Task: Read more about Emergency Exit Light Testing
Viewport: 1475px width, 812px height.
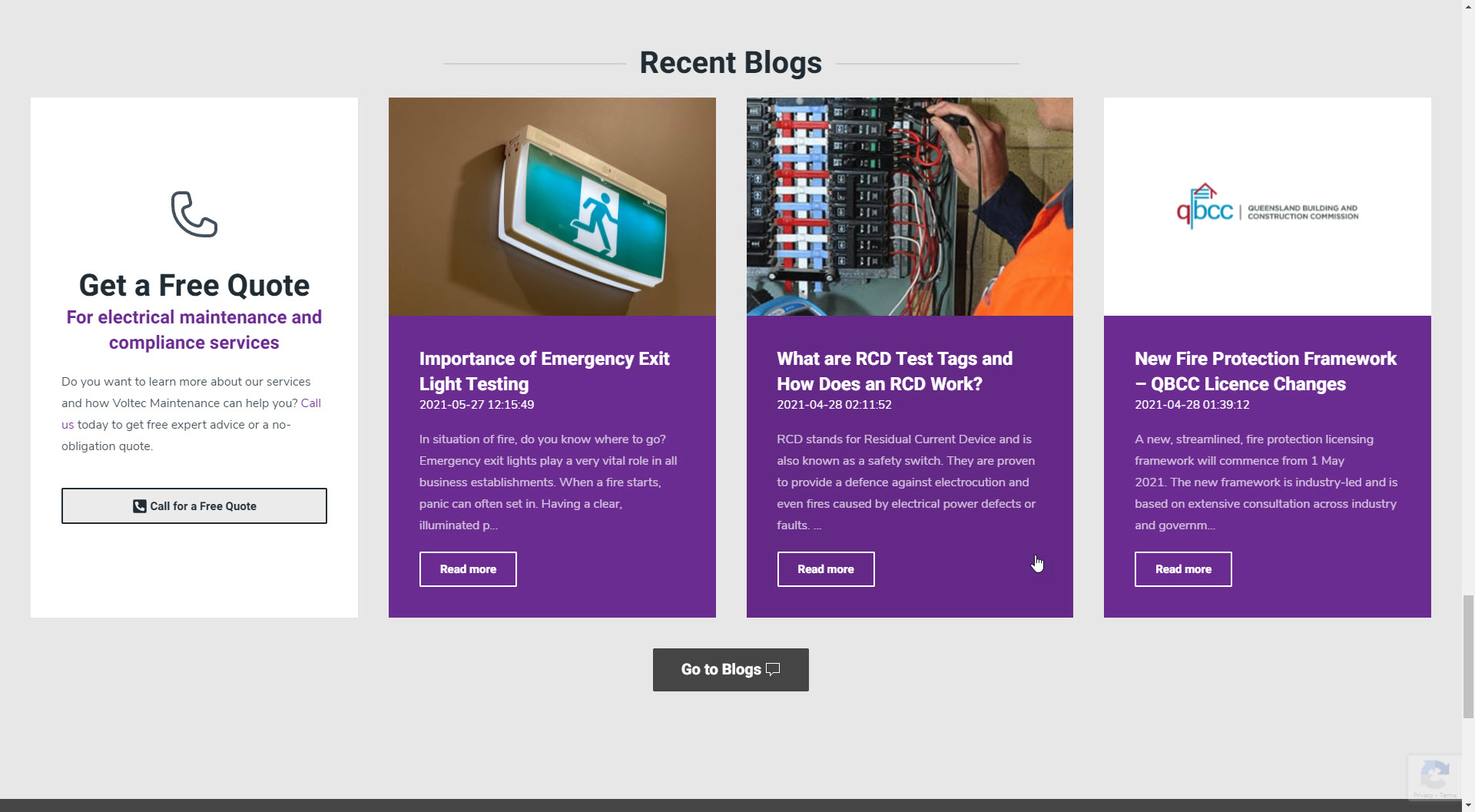Action: point(468,569)
